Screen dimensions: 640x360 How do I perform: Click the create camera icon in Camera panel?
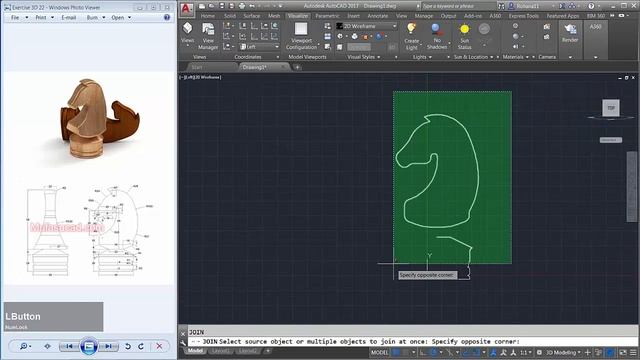[x=547, y=27]
